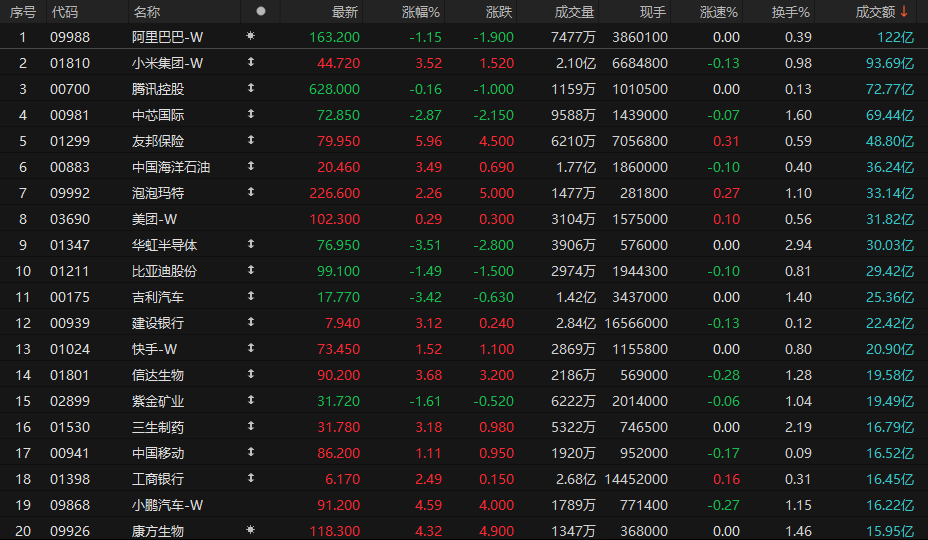928x540 pixels.
Task: Select stock name 比亚迪股份
Action: pos(165,272)
